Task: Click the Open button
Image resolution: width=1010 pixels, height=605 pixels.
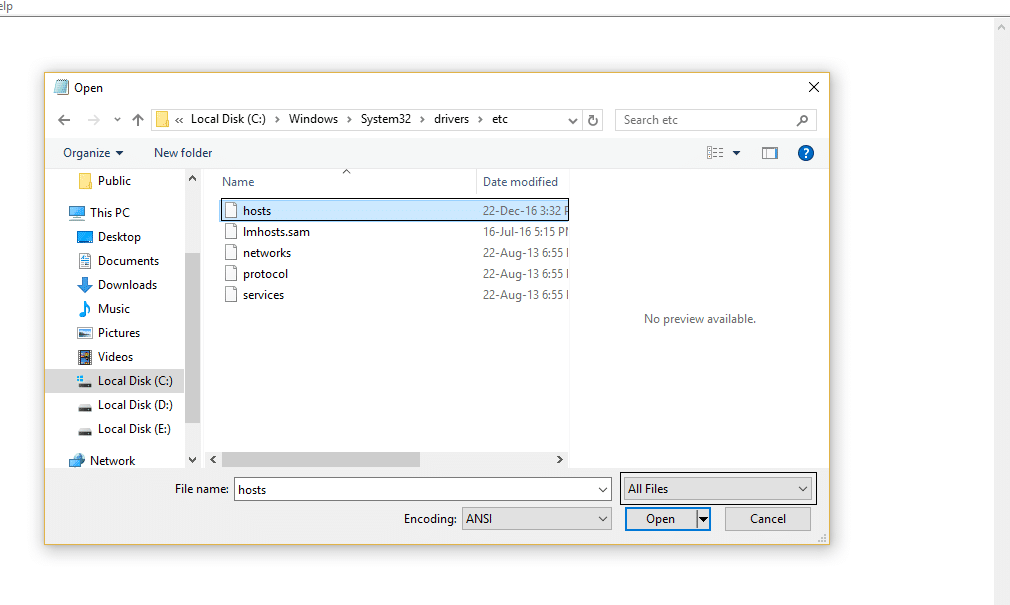Action: 661,519
